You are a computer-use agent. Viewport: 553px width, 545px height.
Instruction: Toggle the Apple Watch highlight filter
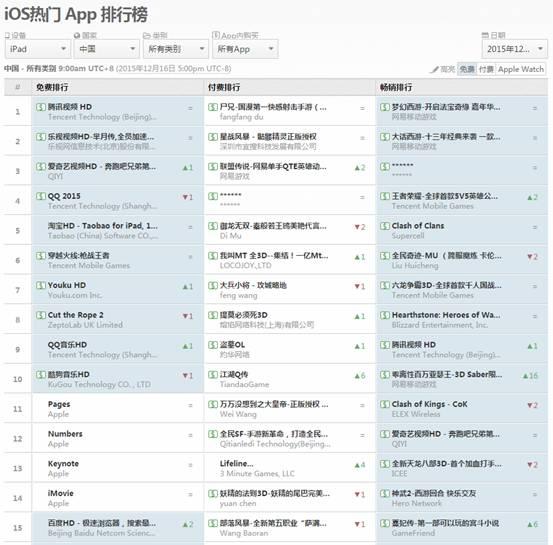521,69
